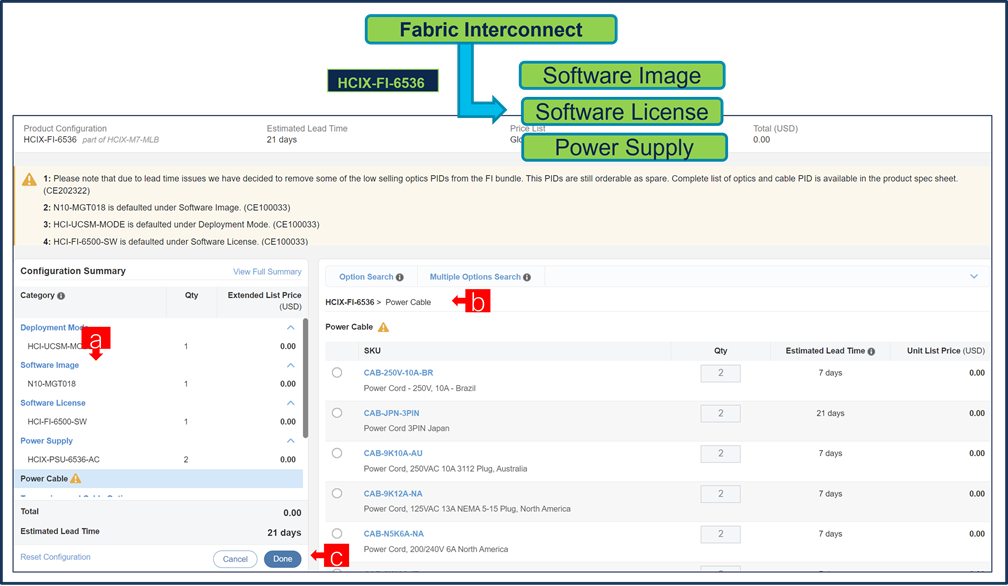Click the View Full Summary link
The width and height of the screenshot is (1008, 586).
click(267, 272)
